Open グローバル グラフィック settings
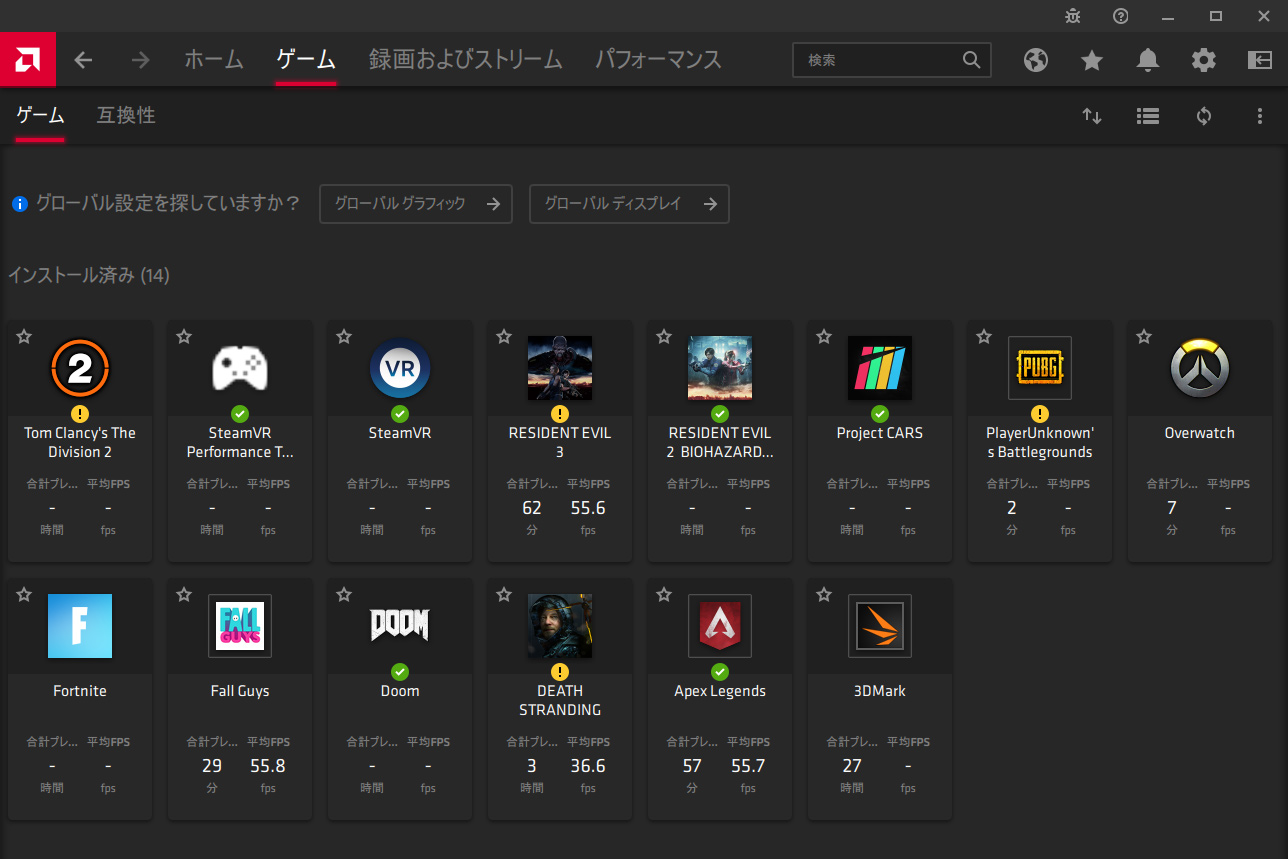This screenshot has height=859, width=1288. click(416, 204)
